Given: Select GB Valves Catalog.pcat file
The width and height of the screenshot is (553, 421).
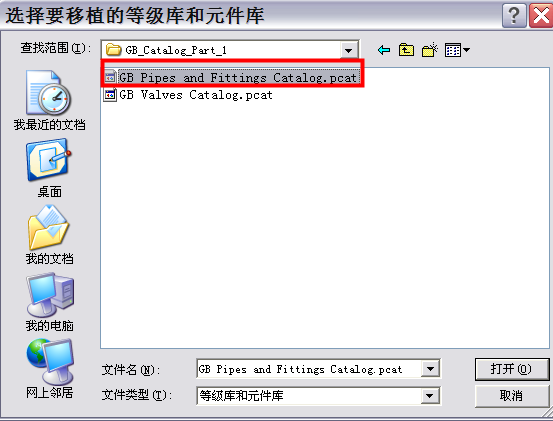Looking at the screenshot, I should click(x=188, y=95).
